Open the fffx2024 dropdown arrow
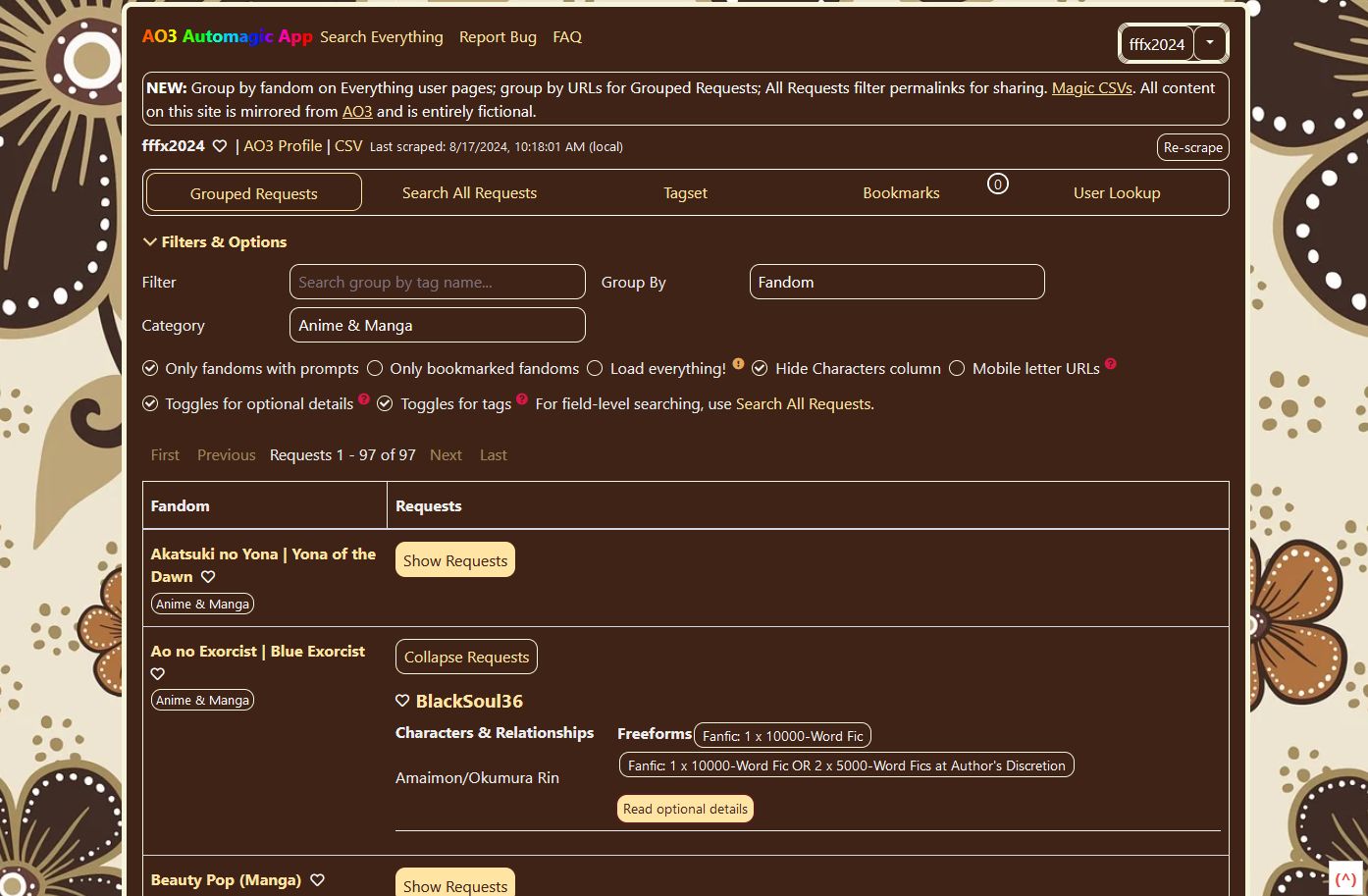This screenshot has height=896, width=1368. pos(1210,43)
